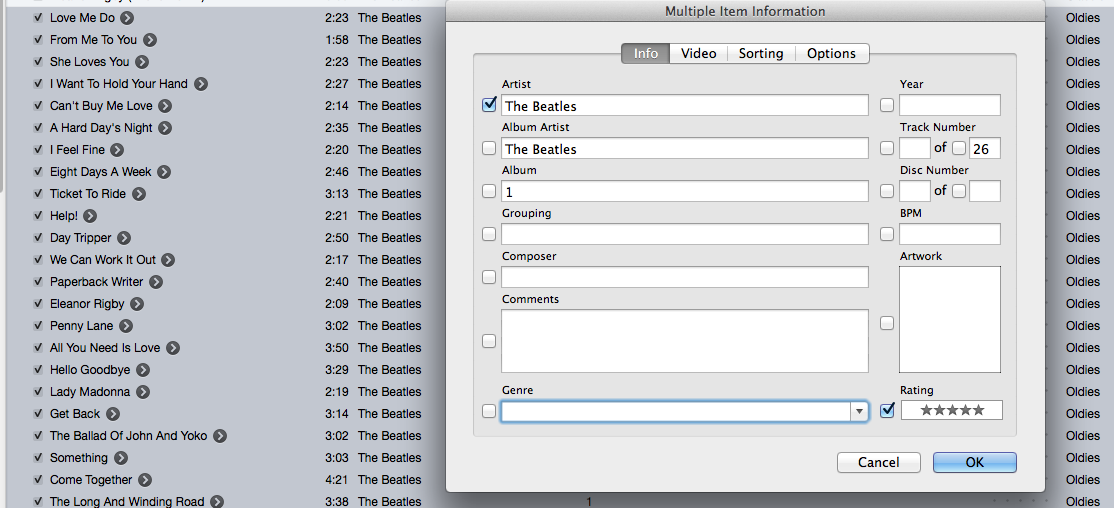Click the arrow icon next to Day Tripper
The width and height of the screenshot is (1114, 508).
[123, 238]
